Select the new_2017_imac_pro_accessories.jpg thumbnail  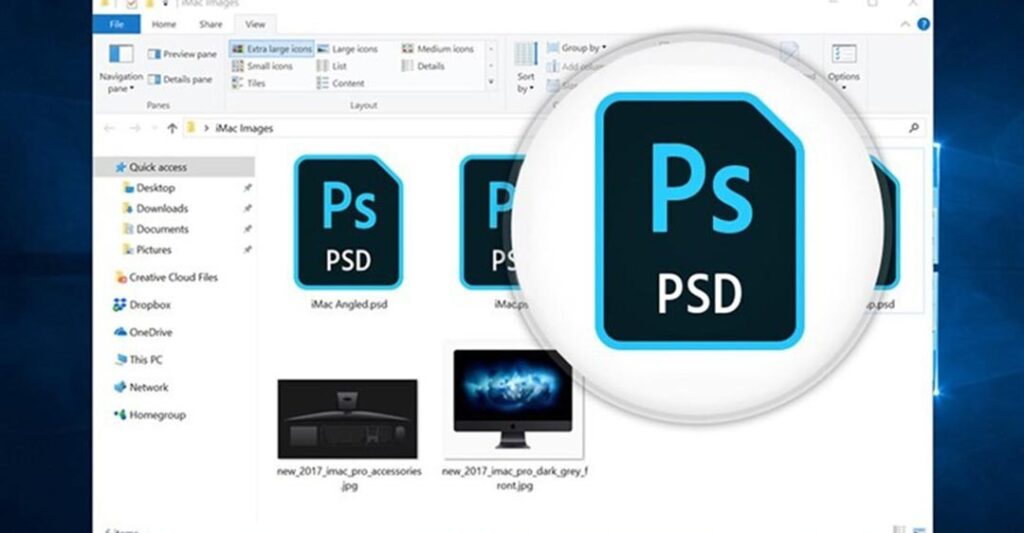pos(347,419)
